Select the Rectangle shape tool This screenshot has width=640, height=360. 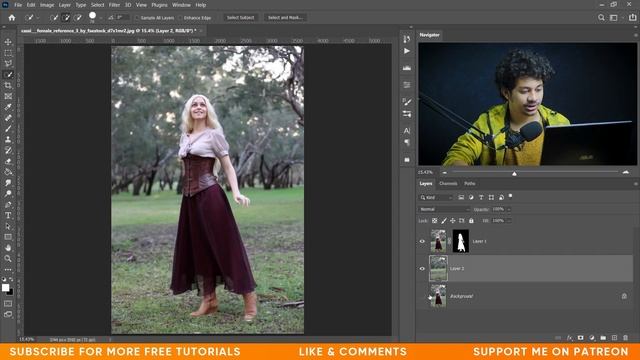[x=8, y=237]
